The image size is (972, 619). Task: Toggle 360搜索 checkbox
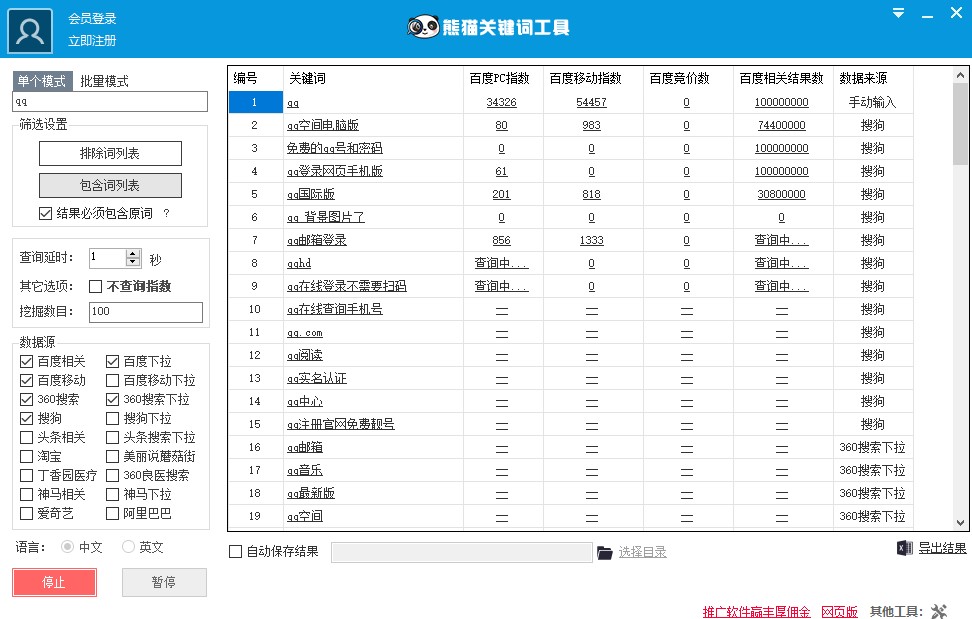point(26,399)
